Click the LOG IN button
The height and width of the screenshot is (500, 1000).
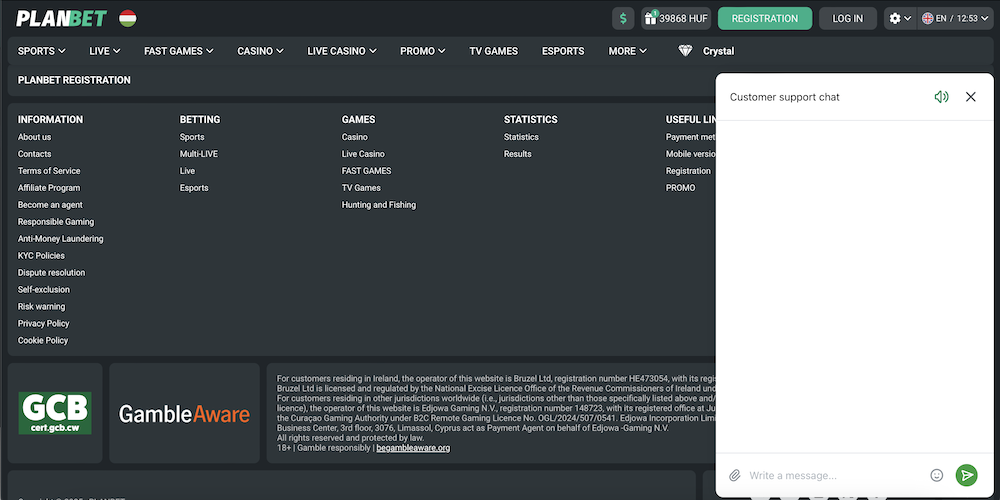tap(847, 18)
